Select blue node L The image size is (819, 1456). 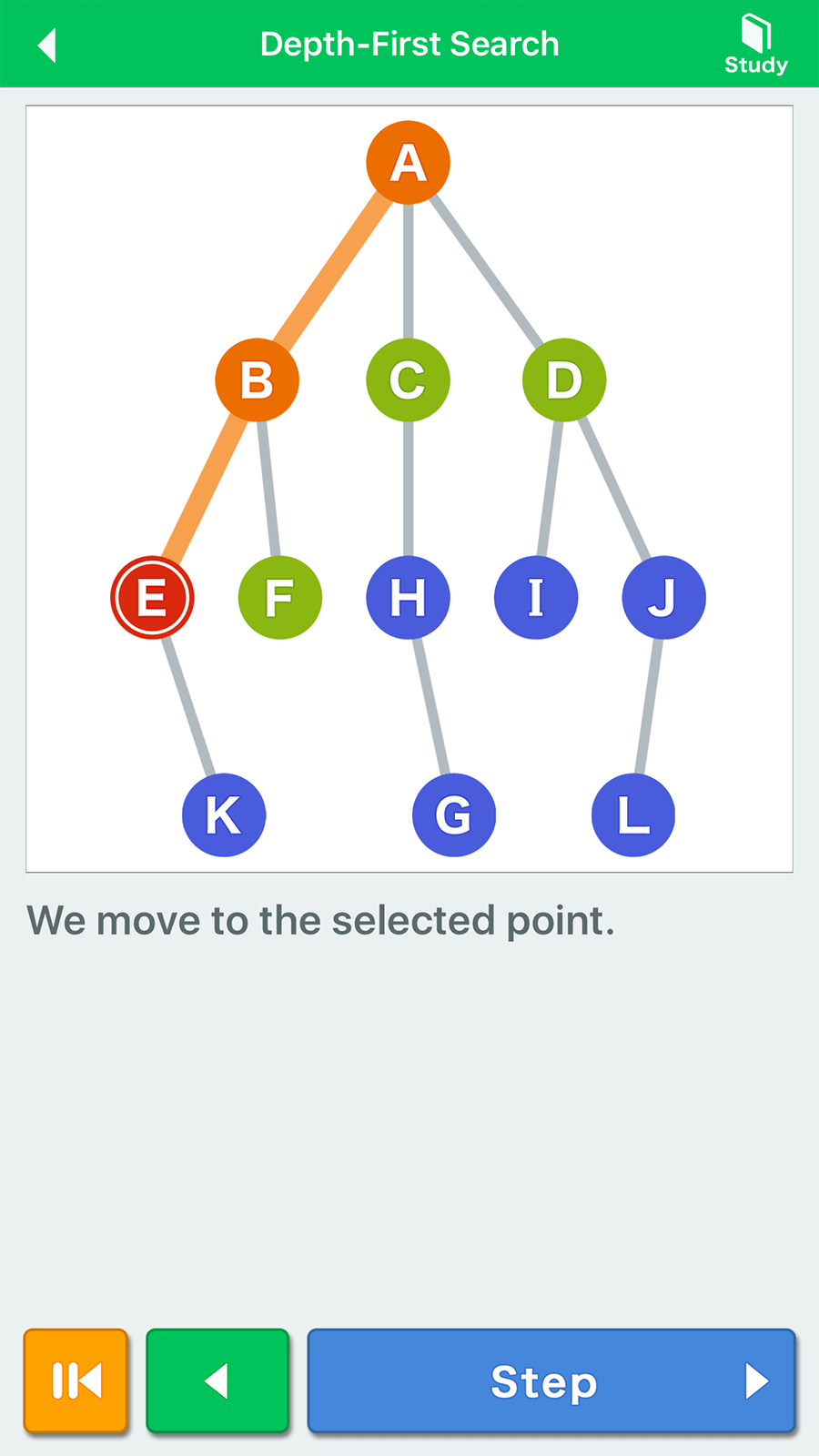pos(633,815)
